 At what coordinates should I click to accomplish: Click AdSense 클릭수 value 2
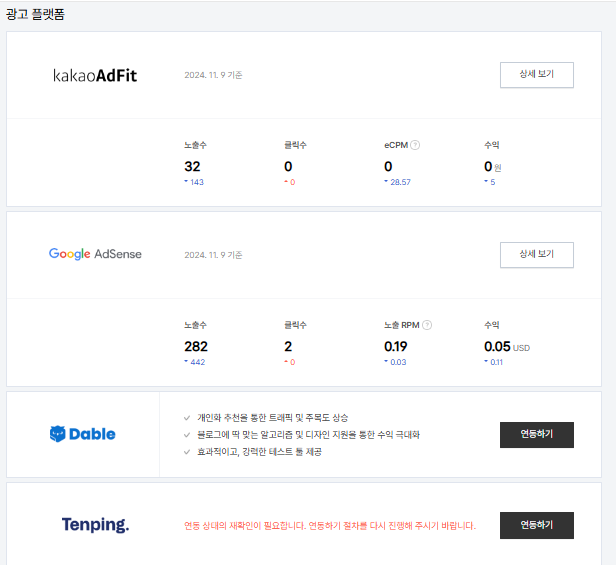tap(288, 346)
